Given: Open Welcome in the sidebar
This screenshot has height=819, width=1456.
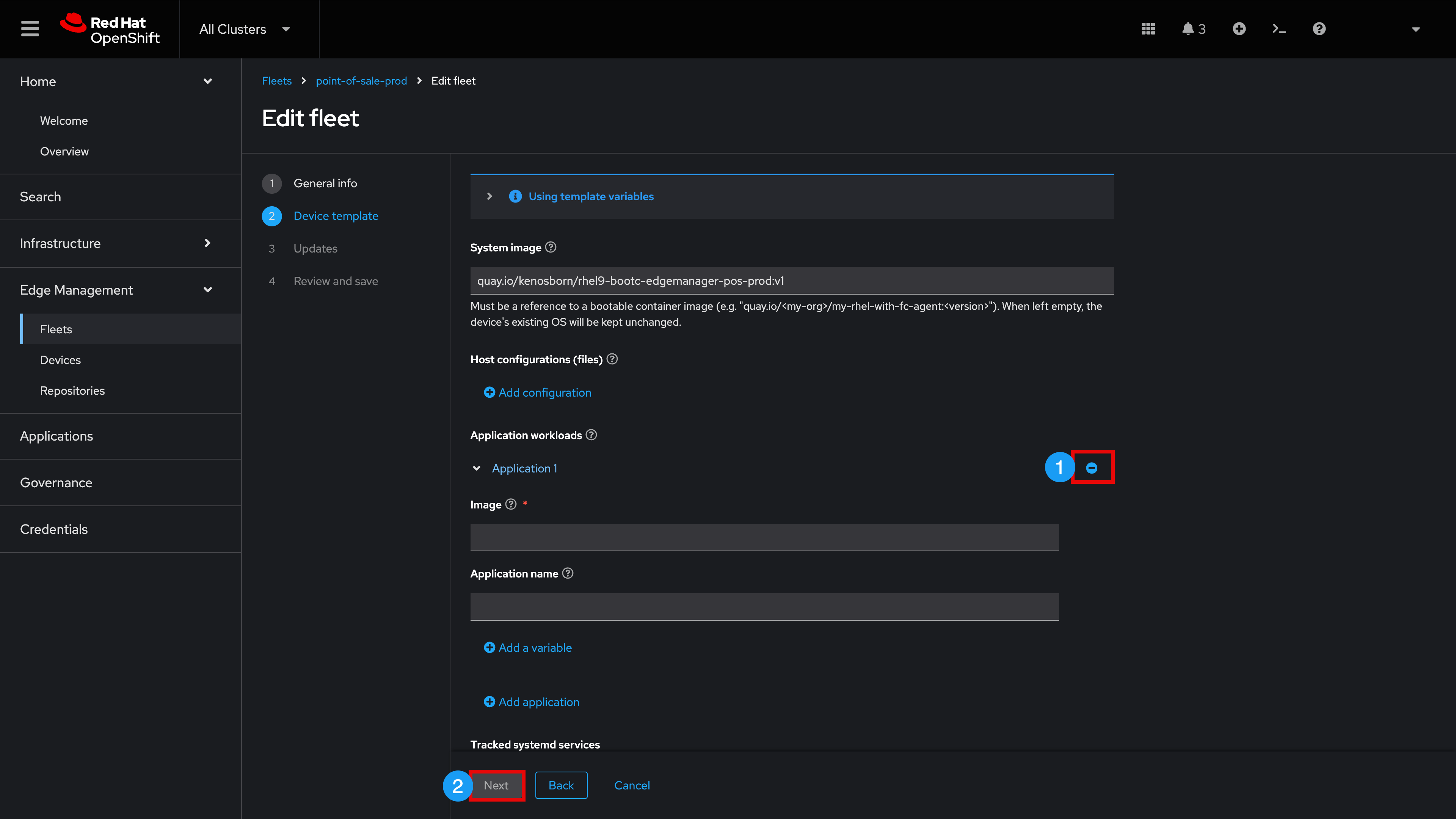Looking at the screenshot, I should [64, 121].
